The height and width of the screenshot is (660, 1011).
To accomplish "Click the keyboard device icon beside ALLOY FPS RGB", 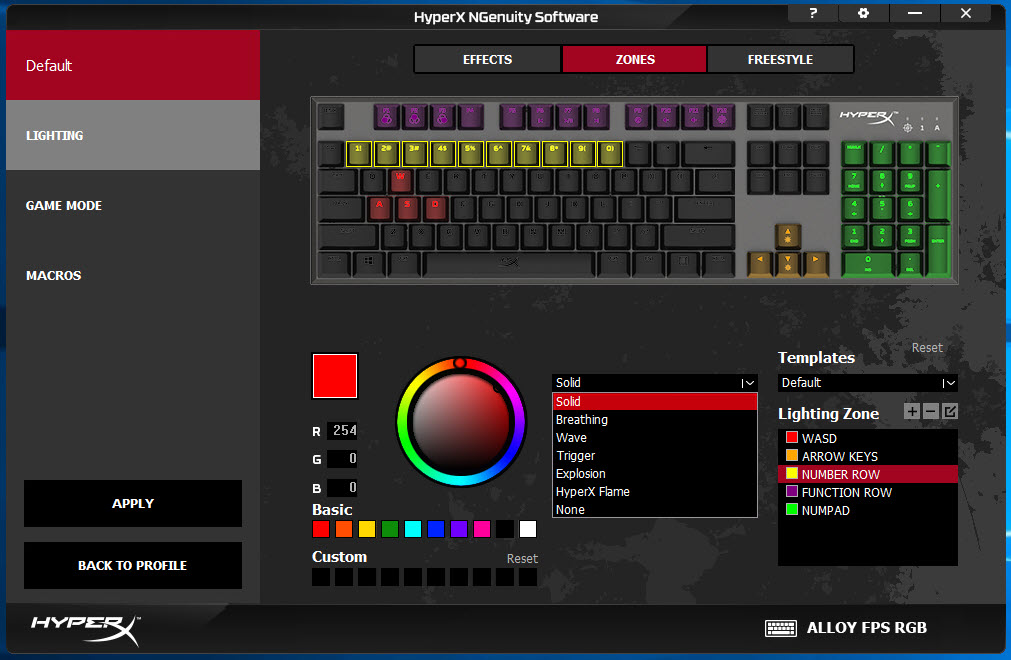I will [780, 628].
